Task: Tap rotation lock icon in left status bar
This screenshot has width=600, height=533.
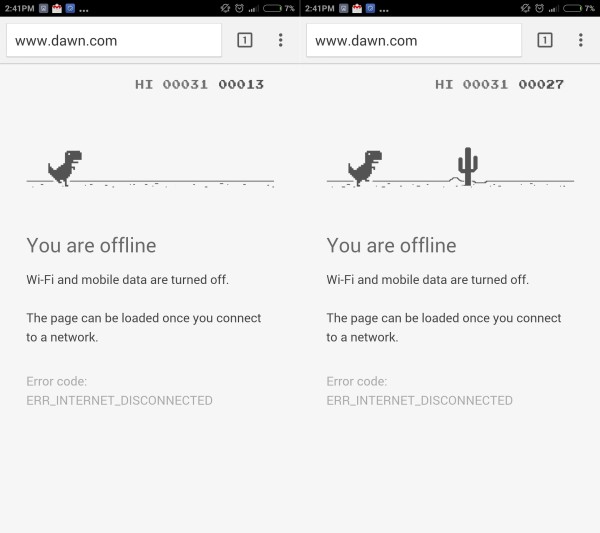Action: click(x=225, y=8)
